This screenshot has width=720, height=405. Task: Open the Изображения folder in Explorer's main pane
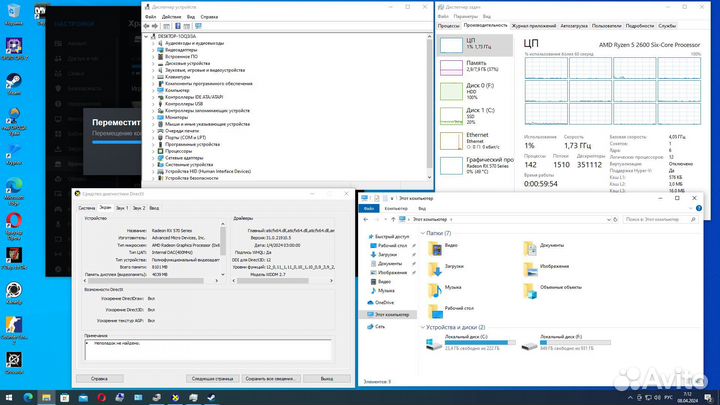(x=546, y=269)
